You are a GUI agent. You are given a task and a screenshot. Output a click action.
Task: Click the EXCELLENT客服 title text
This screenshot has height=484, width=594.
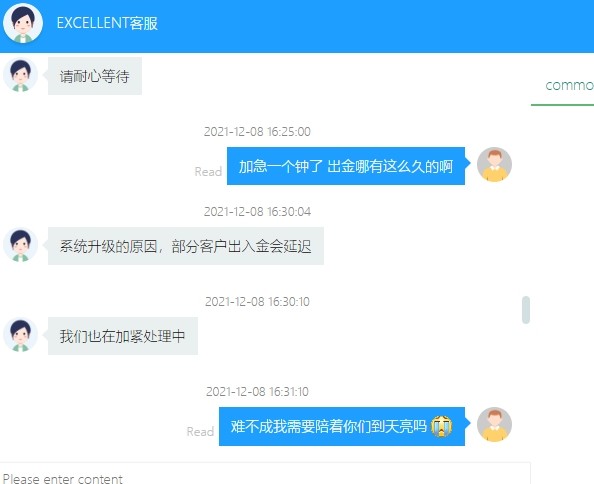tap(107, 23)
